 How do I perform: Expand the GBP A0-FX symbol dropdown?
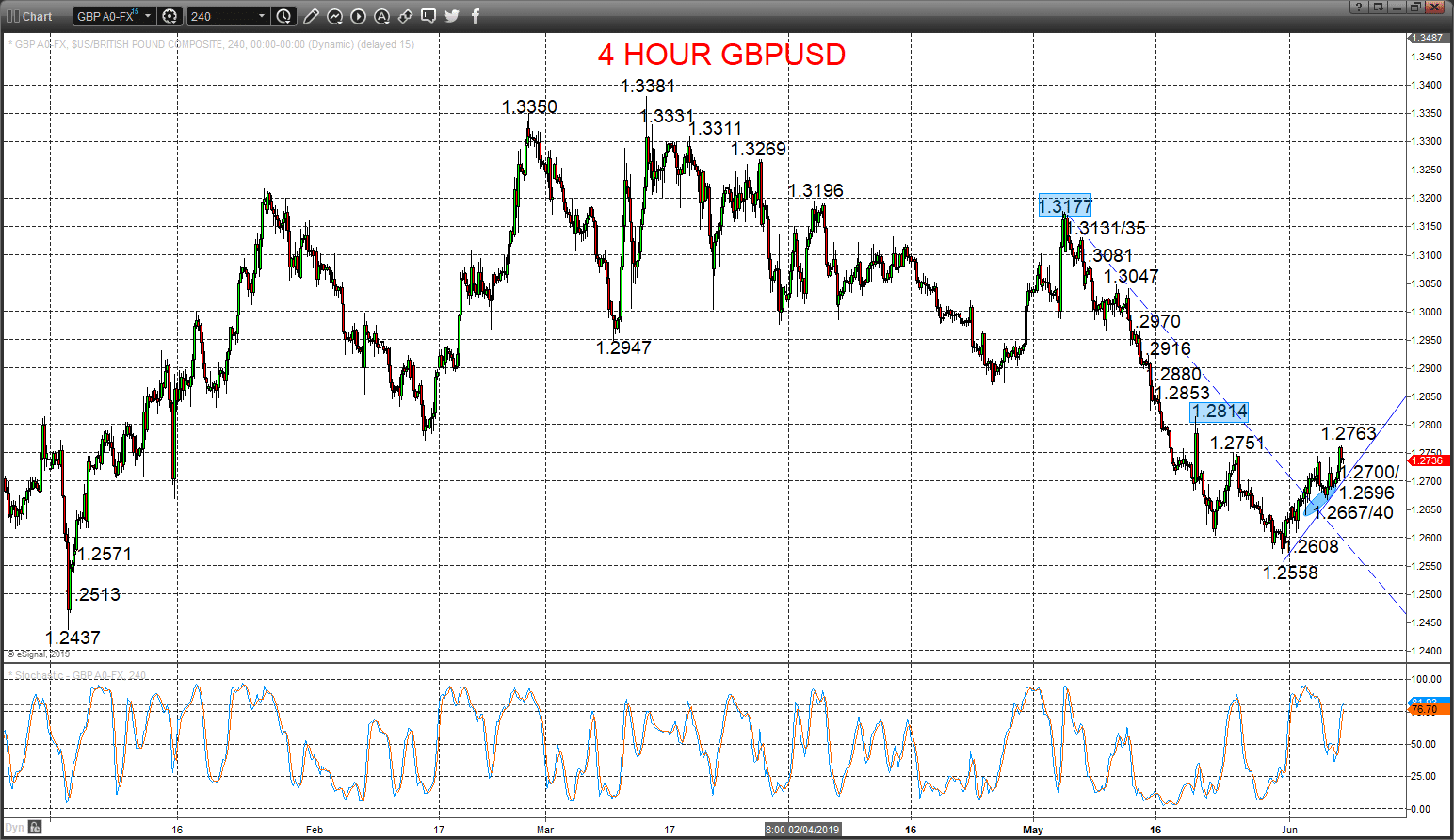click(148, 16)
